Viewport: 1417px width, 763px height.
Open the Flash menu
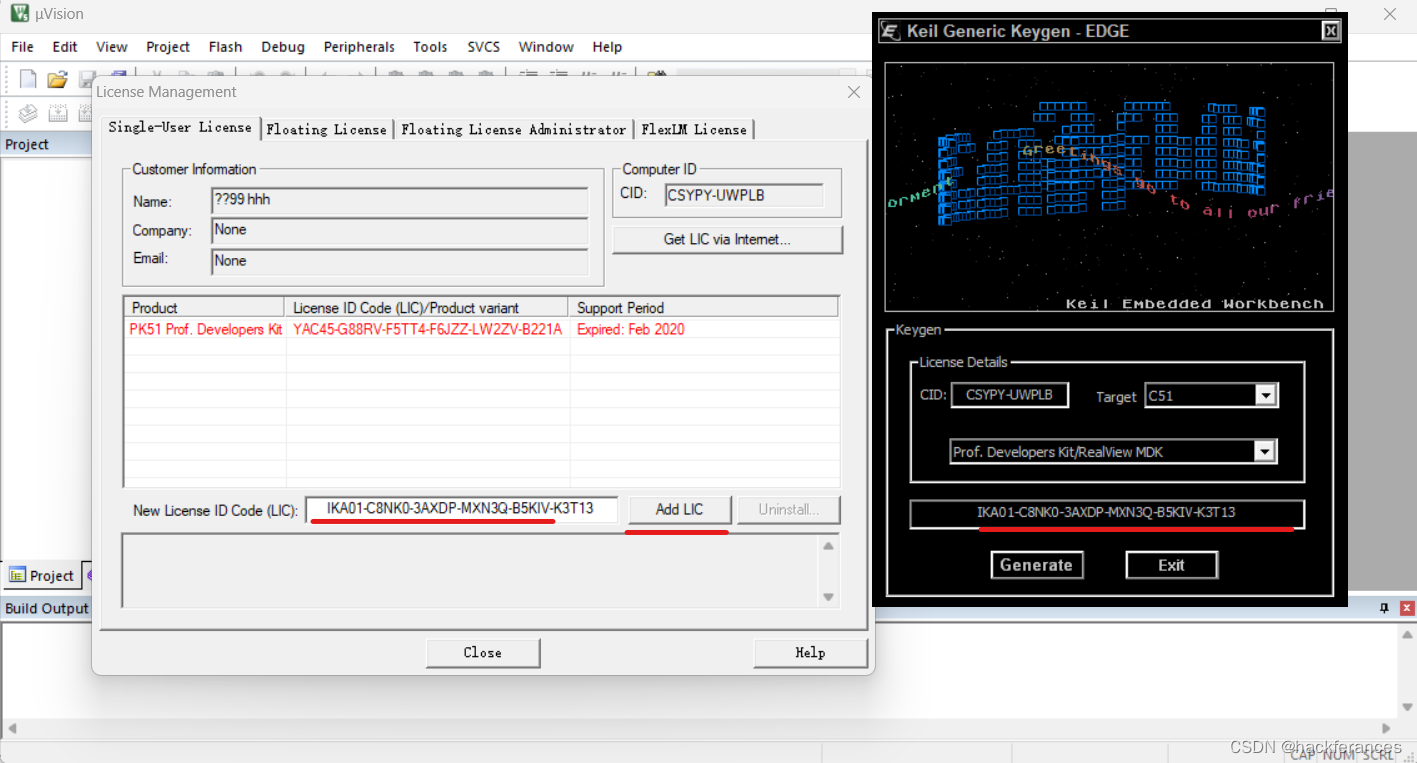pyautogui.click(x=226, y=47)
